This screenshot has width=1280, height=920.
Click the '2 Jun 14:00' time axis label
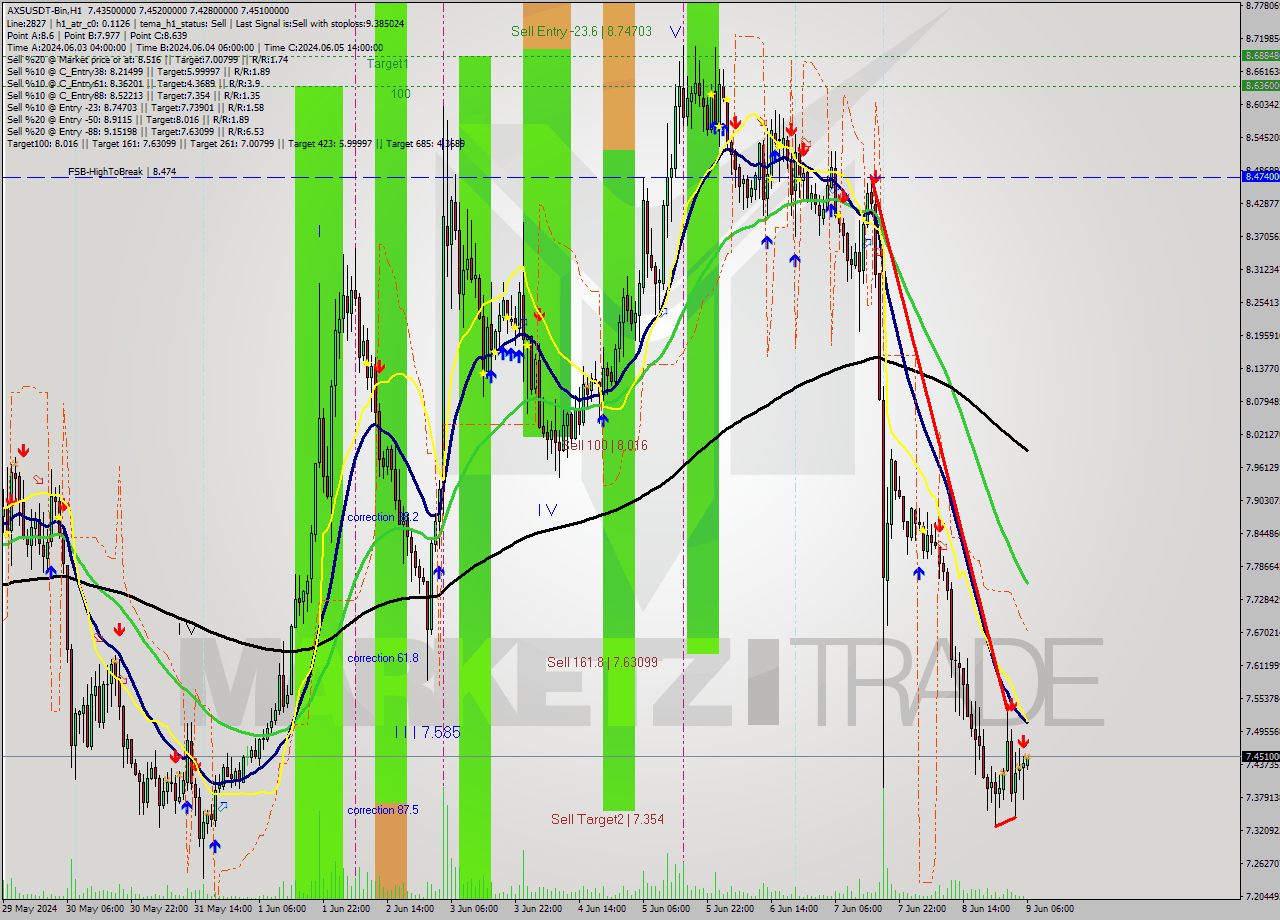click(x=410, y=909)
